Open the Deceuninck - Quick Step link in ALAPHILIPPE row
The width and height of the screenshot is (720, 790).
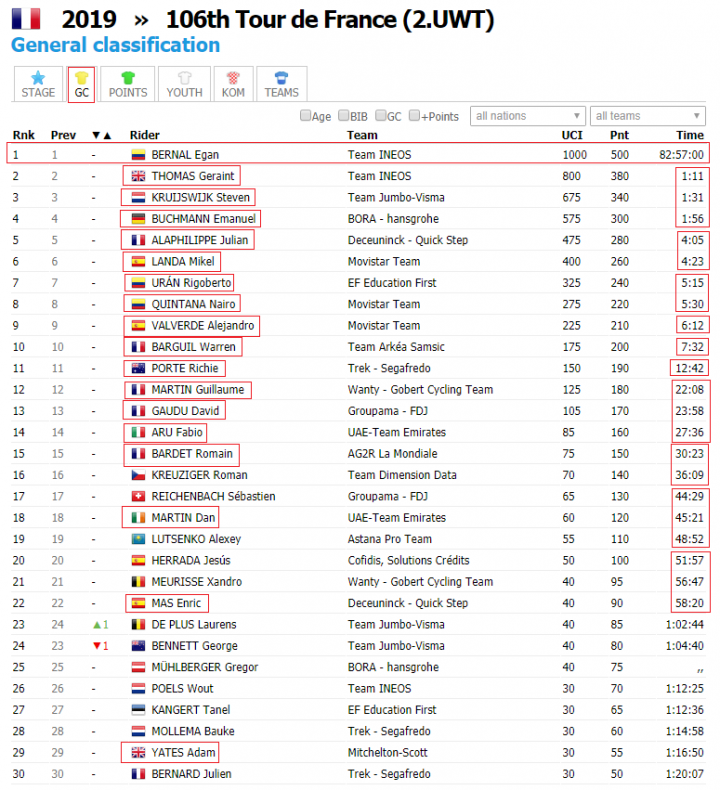408,240
